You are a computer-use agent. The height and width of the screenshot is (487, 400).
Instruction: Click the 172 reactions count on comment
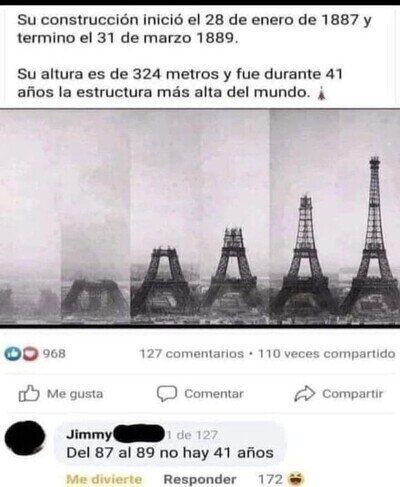point(271,479)
